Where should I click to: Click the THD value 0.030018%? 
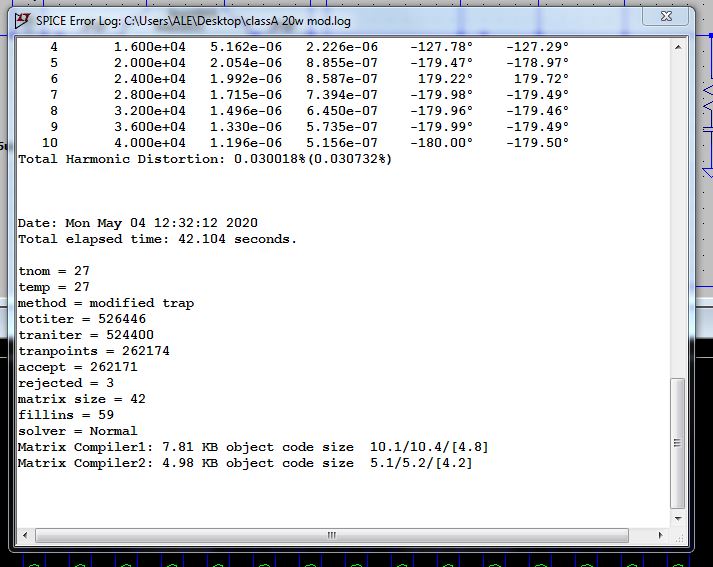click(270, 159)
